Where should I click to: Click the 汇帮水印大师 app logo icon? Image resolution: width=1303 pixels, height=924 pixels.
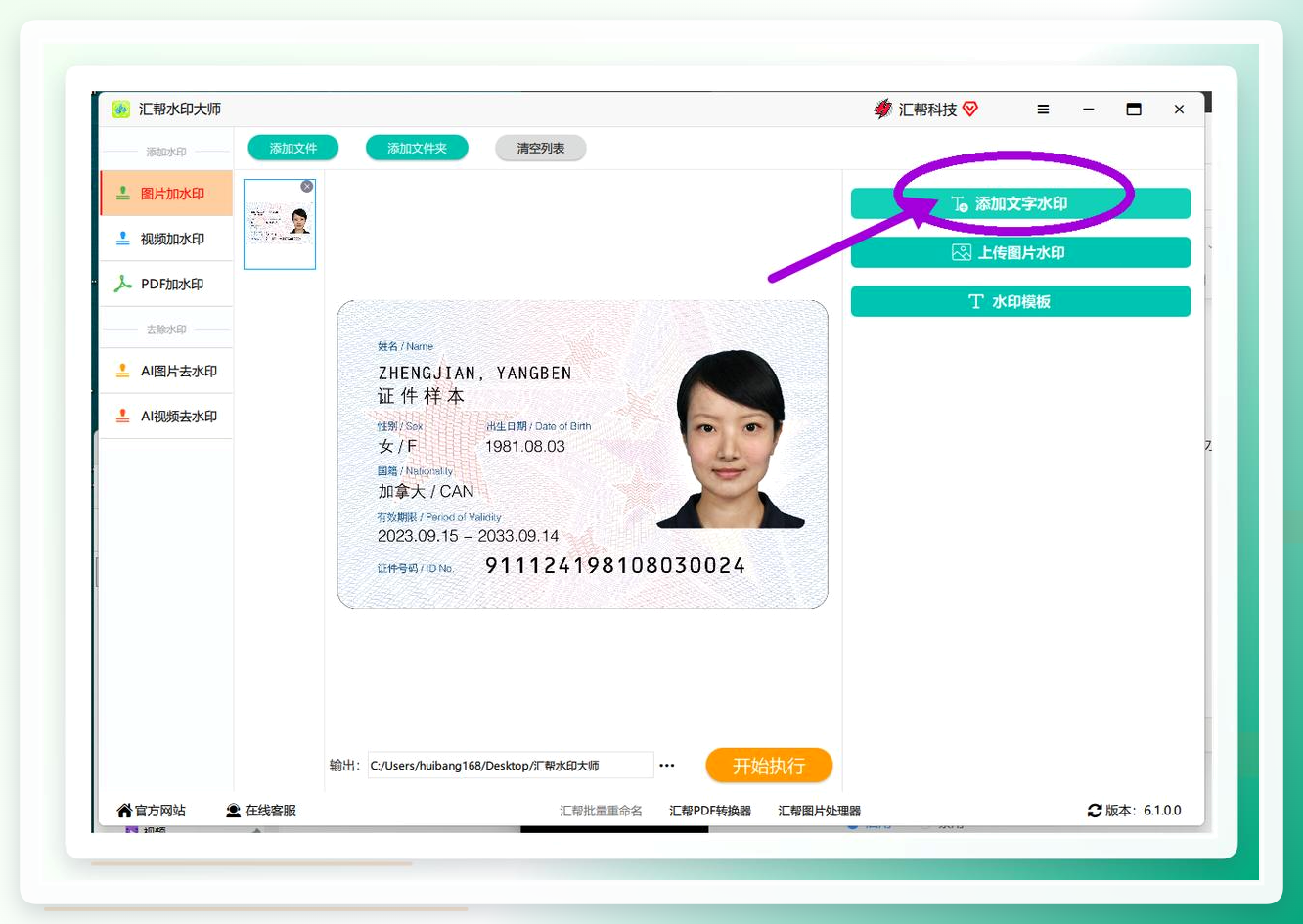(x=121, y=110)
